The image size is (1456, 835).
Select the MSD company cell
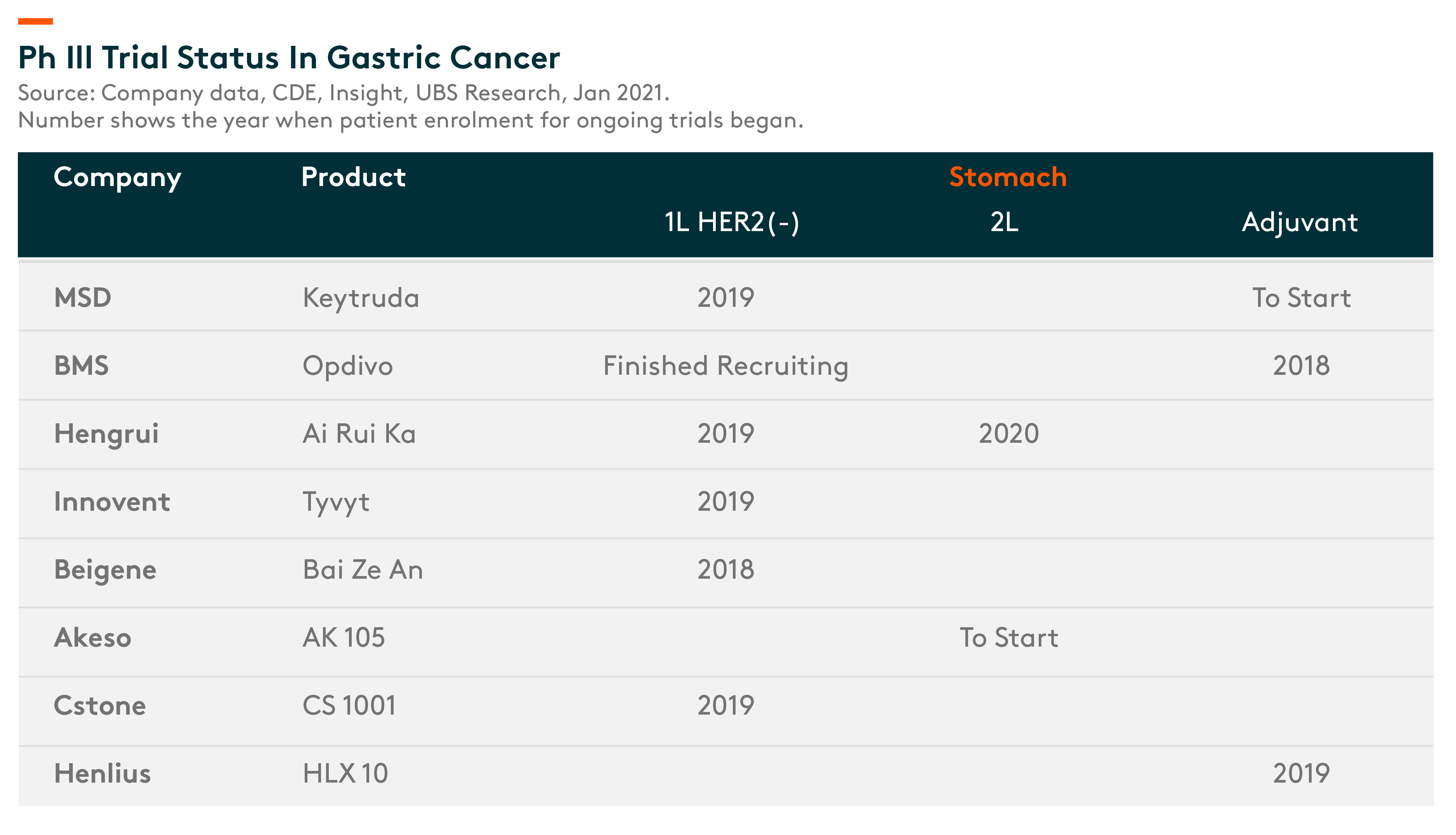[83, 297]
